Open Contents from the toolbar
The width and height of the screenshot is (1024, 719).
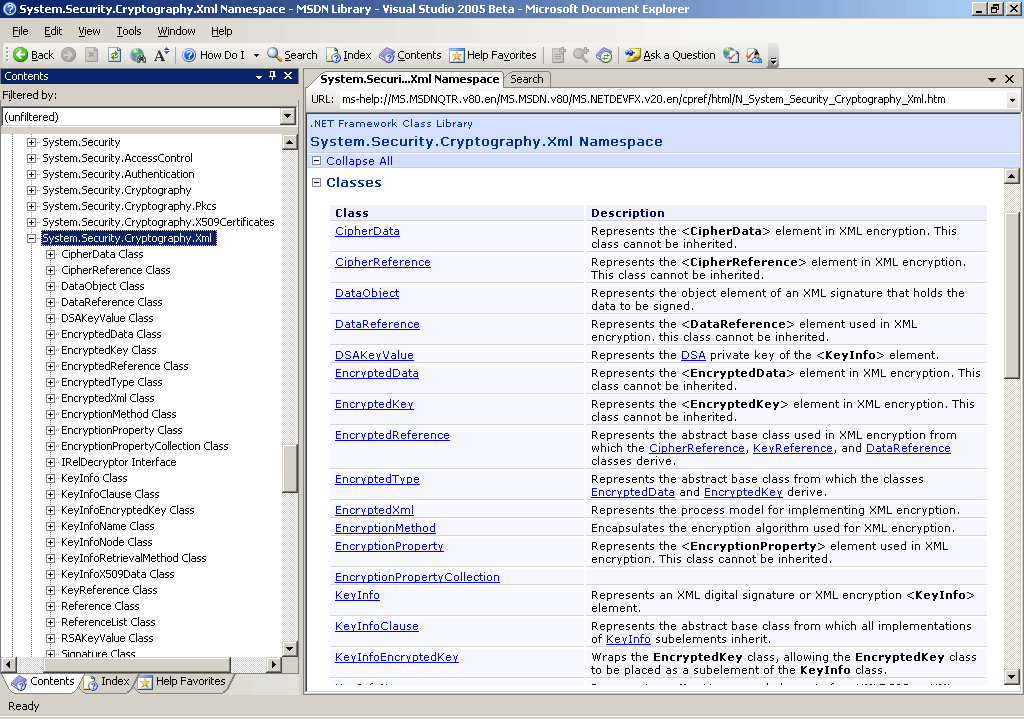click(410, 55)
